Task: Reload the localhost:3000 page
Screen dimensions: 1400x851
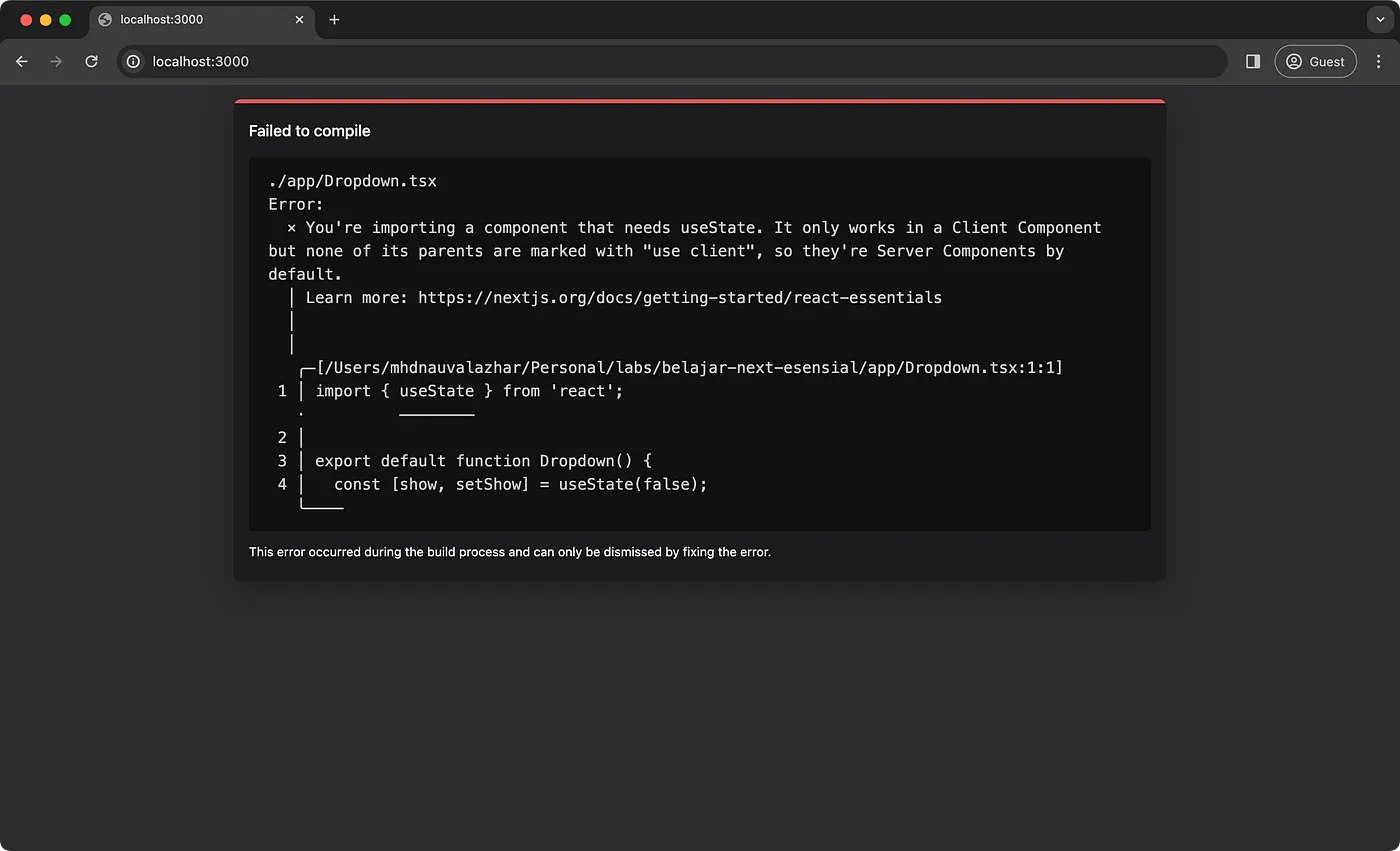Action: (x=91, y=61)
